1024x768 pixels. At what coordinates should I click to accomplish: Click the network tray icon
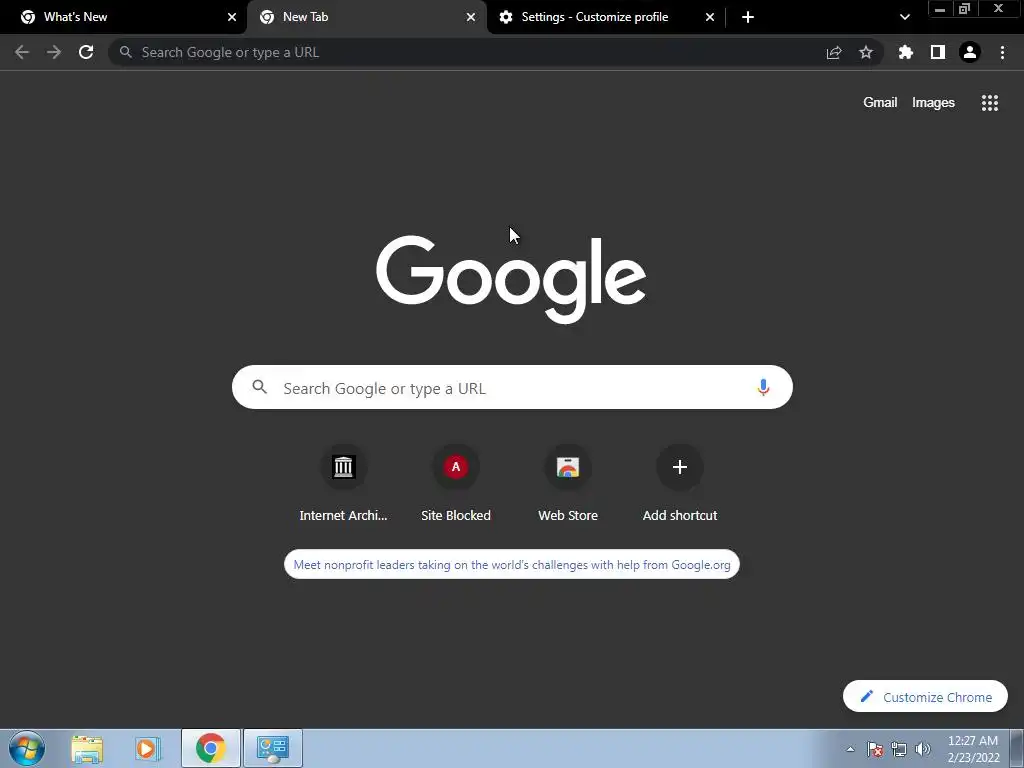tap(899, 749)
